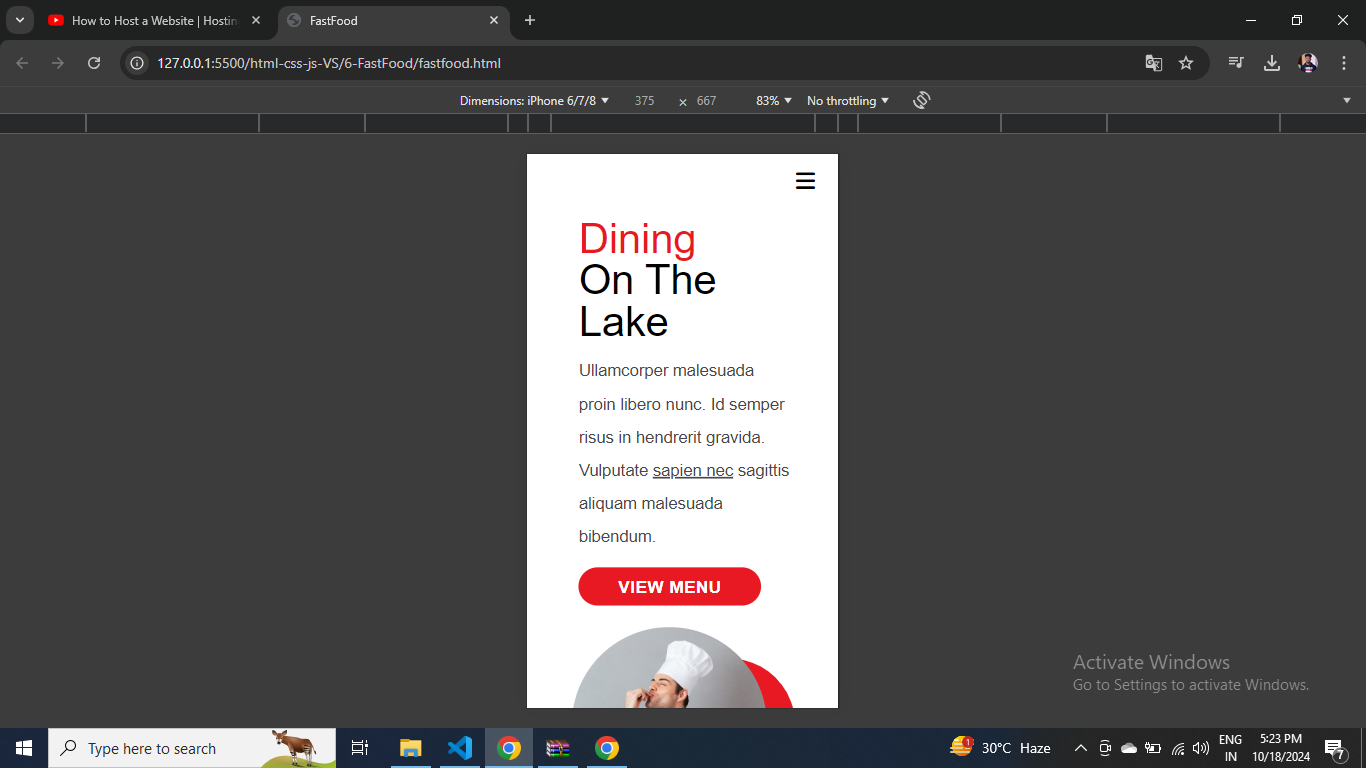Open WinRAR from the taskbar

558,748
